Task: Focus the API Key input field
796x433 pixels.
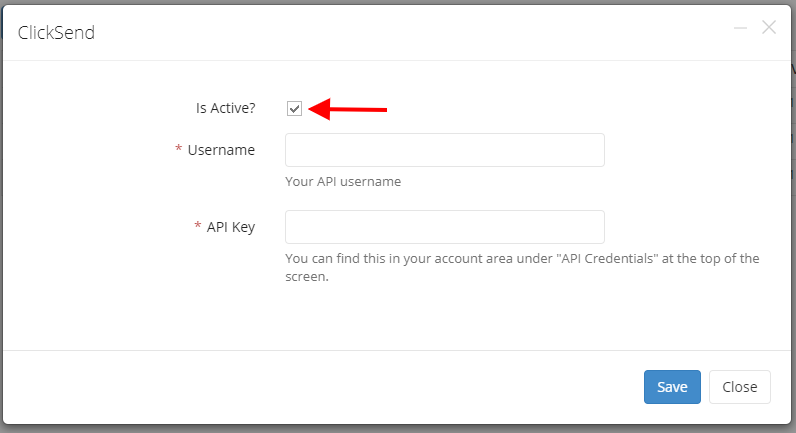Action: click(445, 227)
